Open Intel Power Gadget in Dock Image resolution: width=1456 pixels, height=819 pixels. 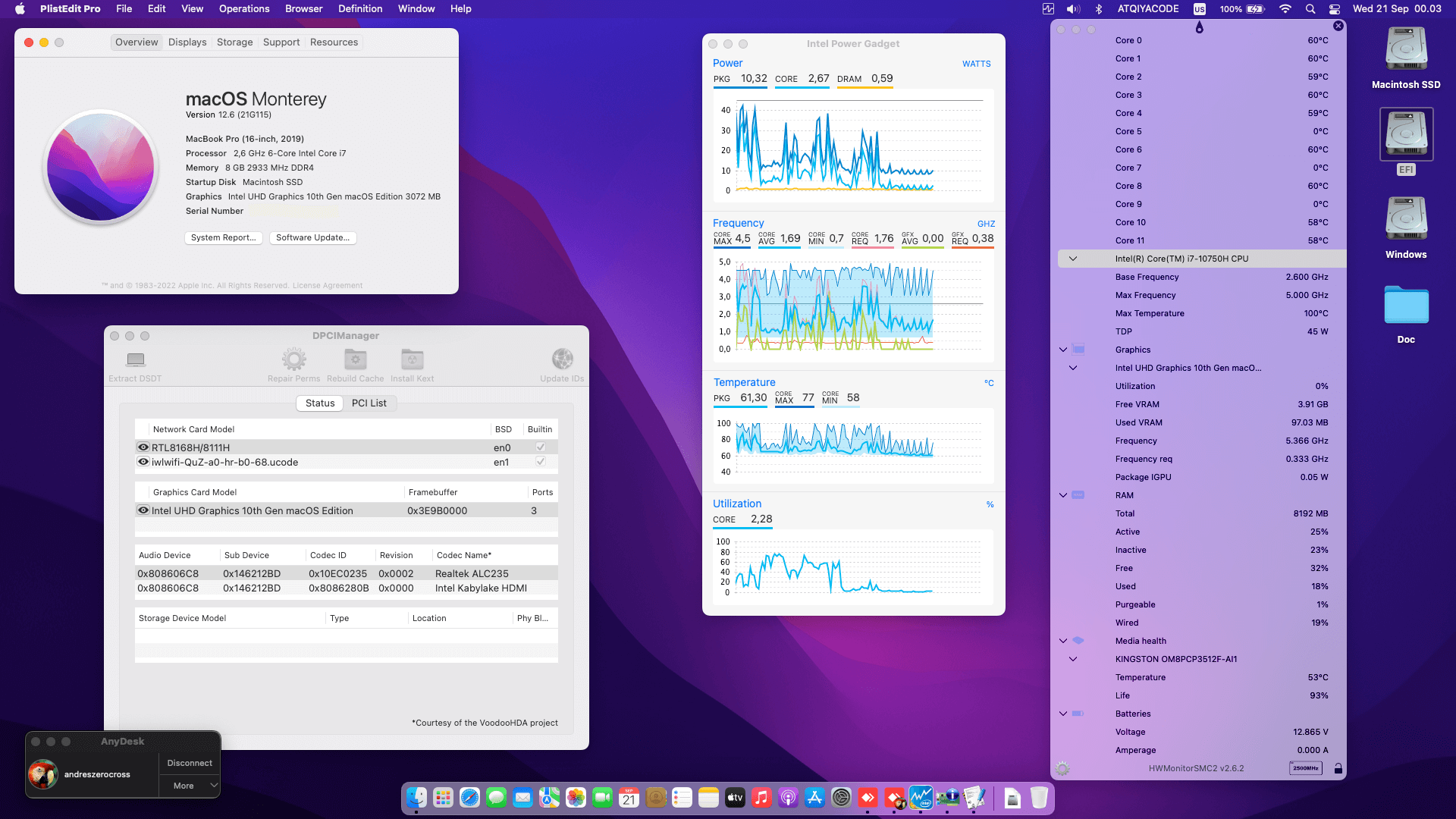tap(921, 798)
